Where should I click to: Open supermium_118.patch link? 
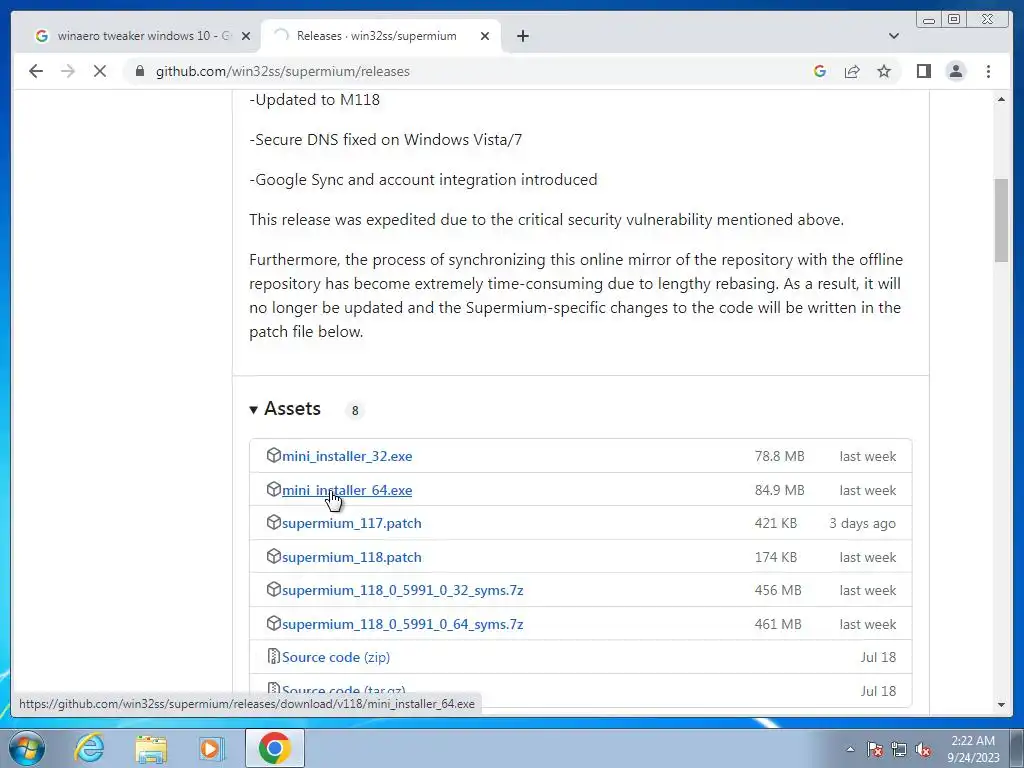pos(351,557)
